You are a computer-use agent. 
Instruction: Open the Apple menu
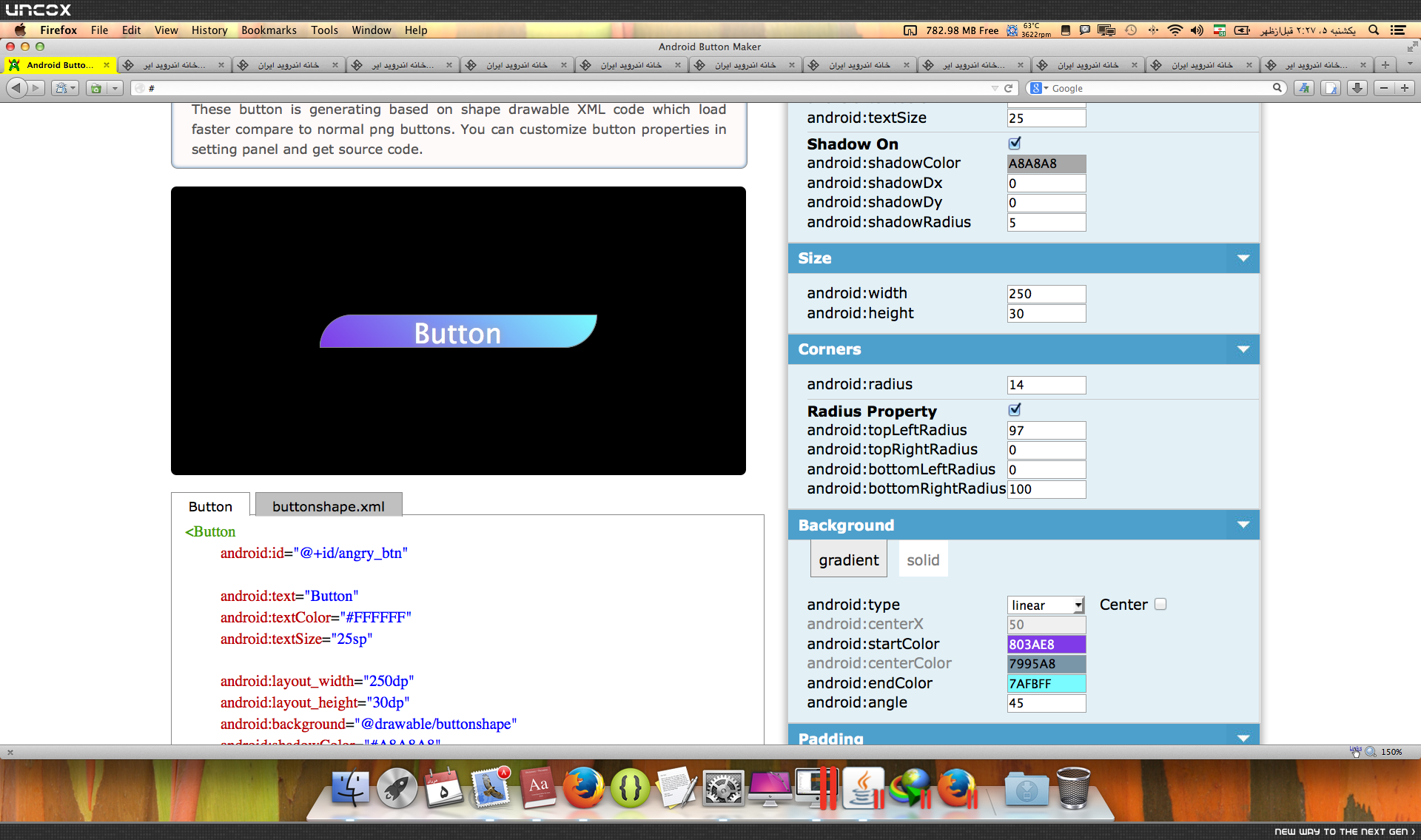(x=20, y=30)
